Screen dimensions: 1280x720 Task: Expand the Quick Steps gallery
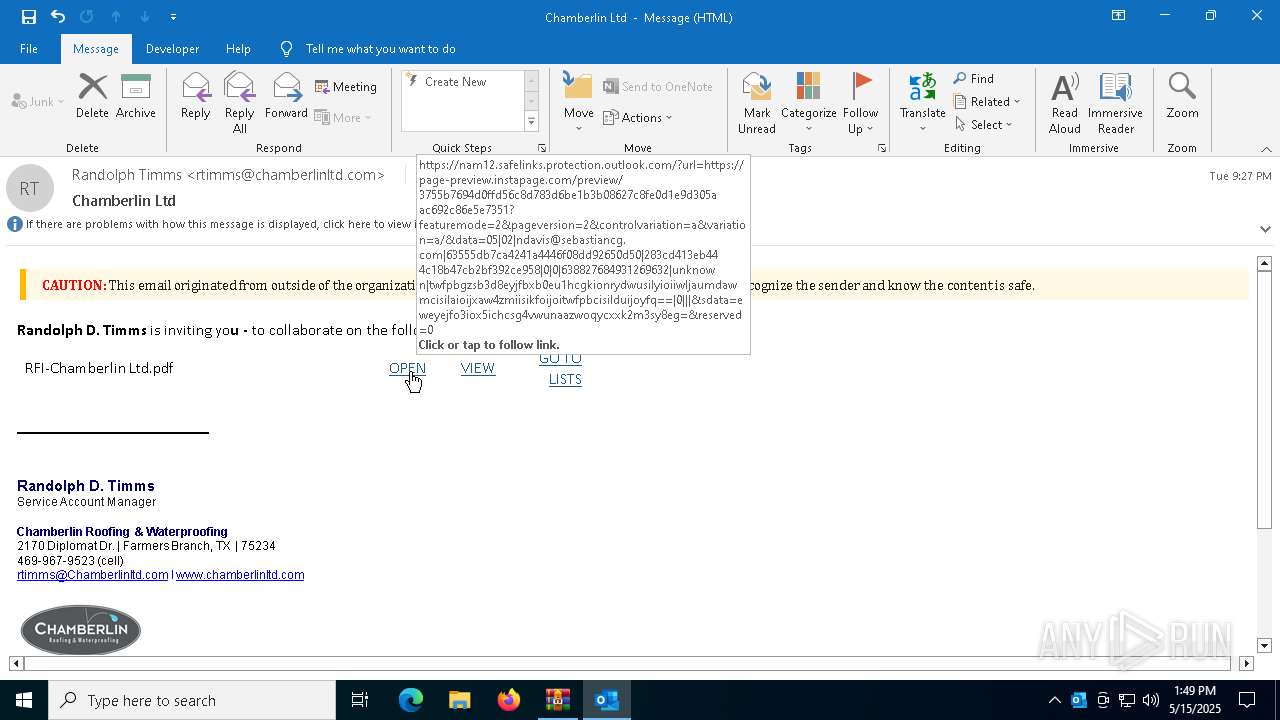(531, 122)
